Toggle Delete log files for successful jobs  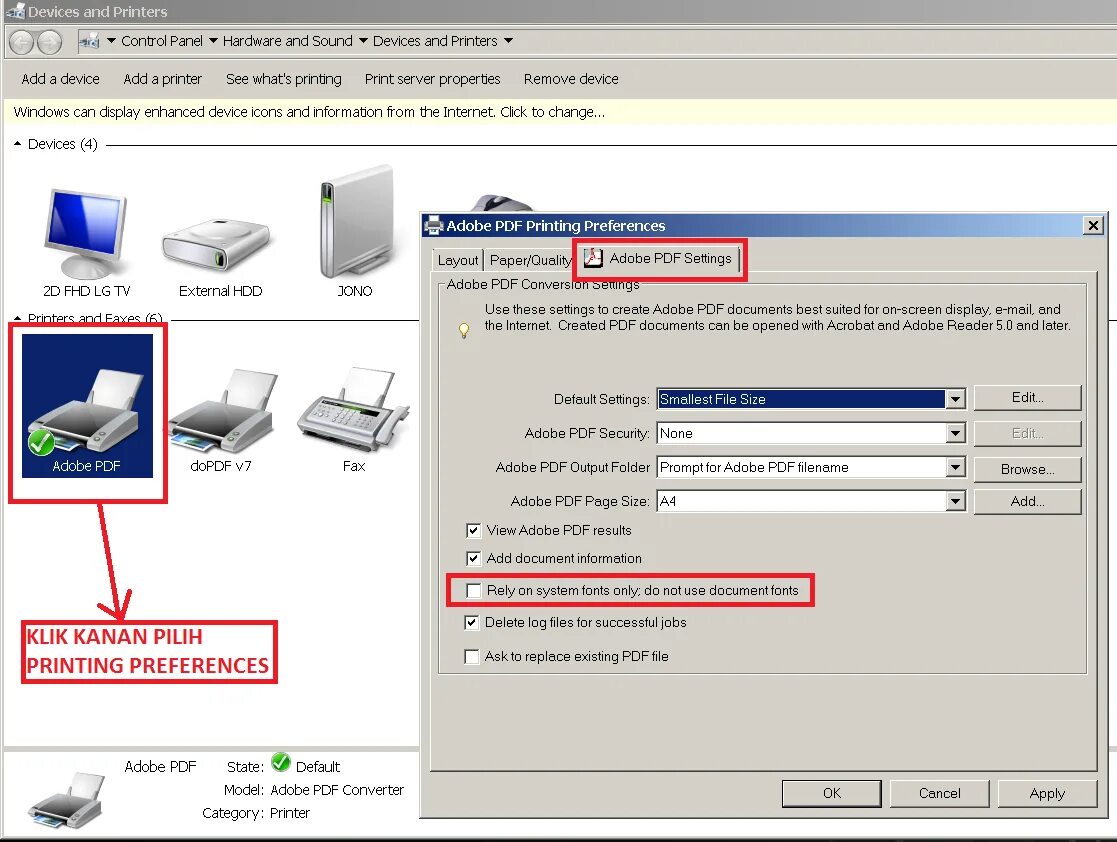pos(472,623)
